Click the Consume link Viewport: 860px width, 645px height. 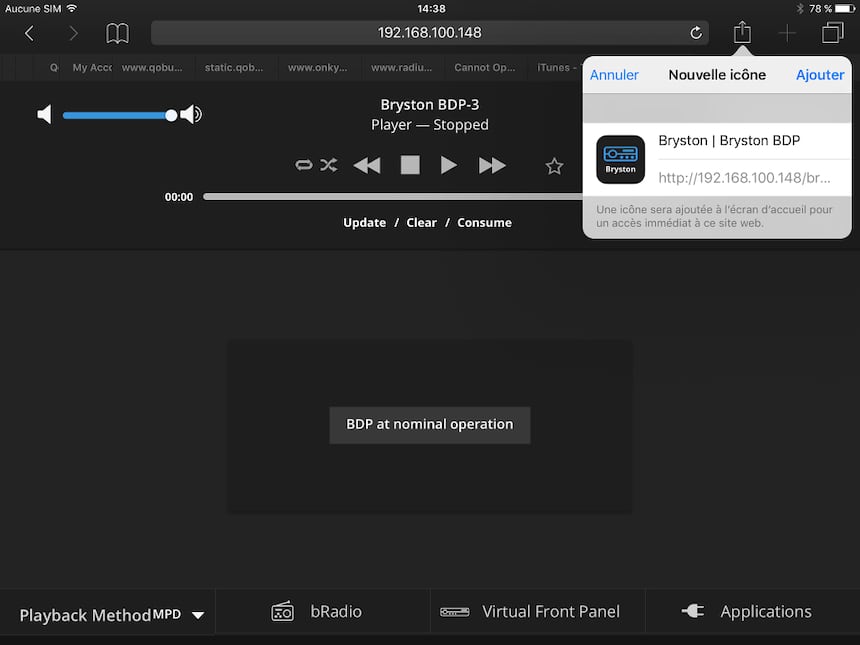coord(484,223)
